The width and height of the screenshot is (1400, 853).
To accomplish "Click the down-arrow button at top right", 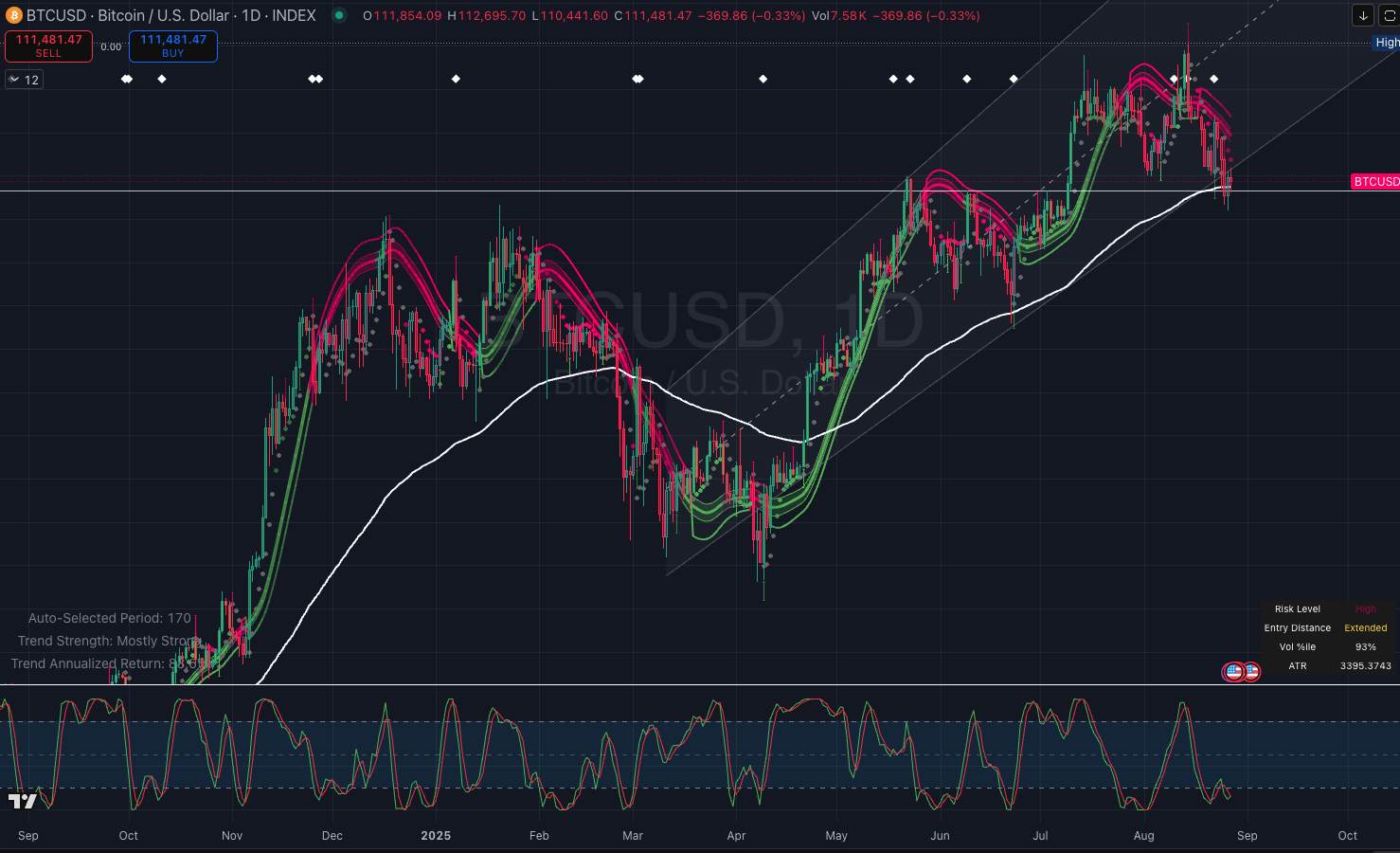I will 1362,15.
